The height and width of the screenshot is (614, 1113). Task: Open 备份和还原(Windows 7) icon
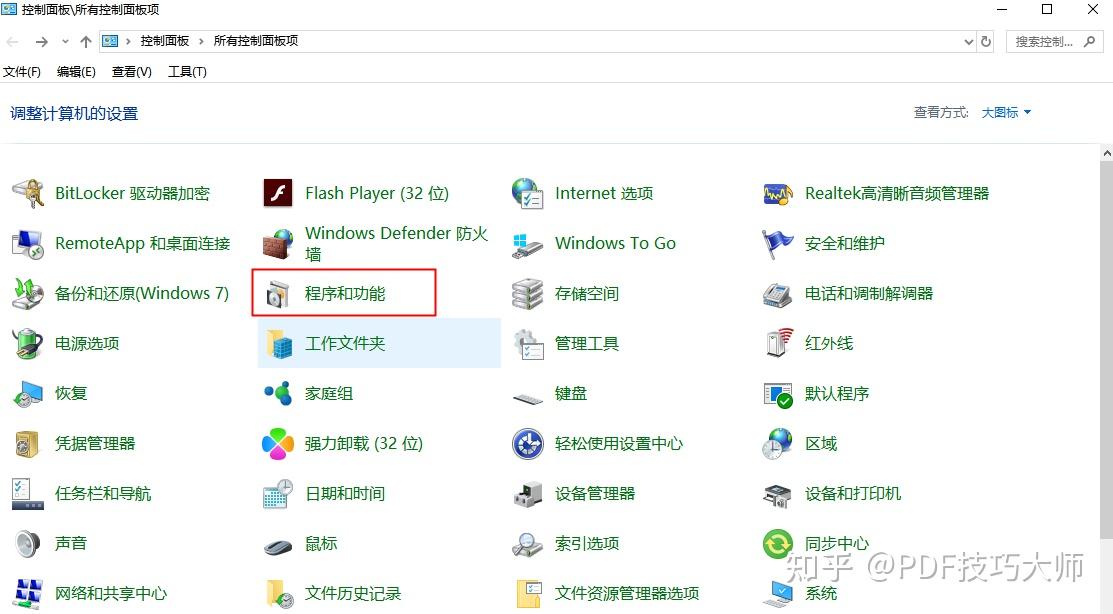click(29, 293)
